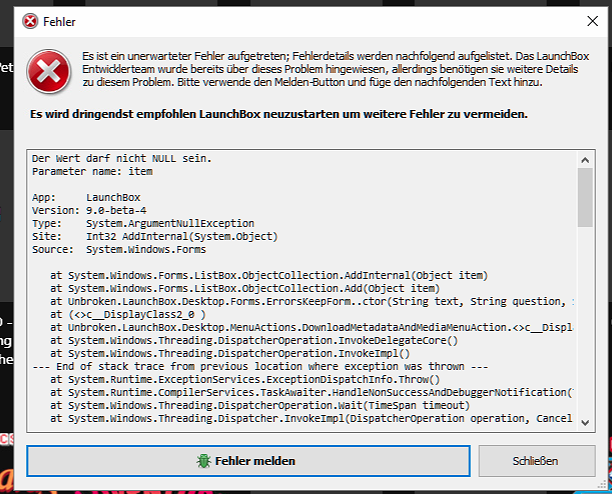612x494 pixels.
Task: Click the TaskAwaiter.HandleNonSuccessAndDebuggerNotification line
Action: tap(312, 392)
